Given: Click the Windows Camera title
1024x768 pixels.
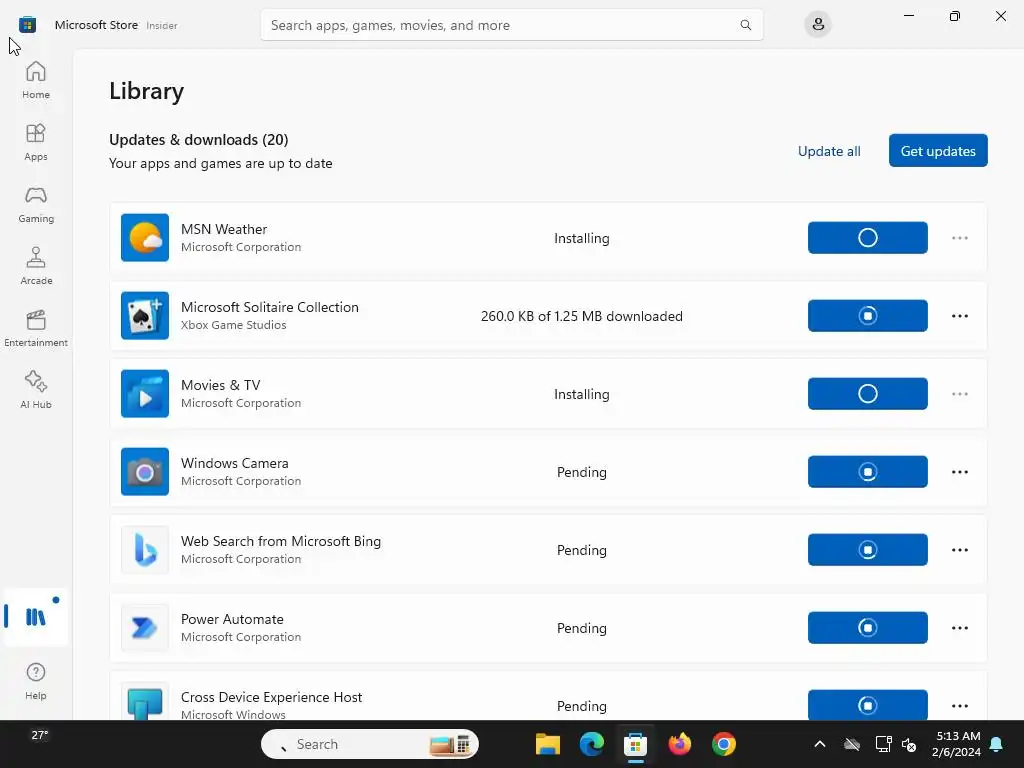Looking at the screenshot, I should click(234, 463).
